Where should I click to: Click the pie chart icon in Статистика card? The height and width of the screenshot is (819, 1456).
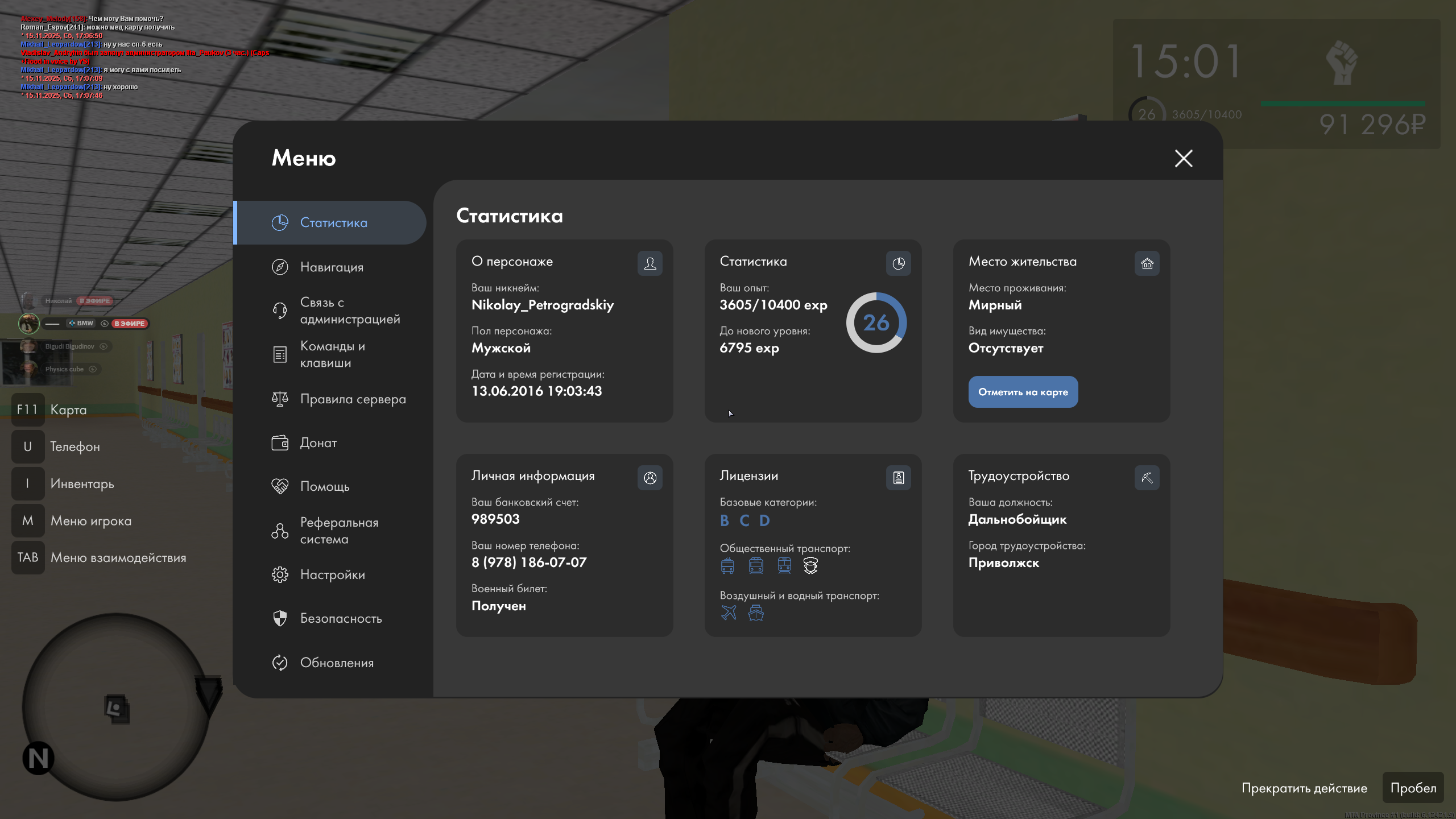(898, 263)
